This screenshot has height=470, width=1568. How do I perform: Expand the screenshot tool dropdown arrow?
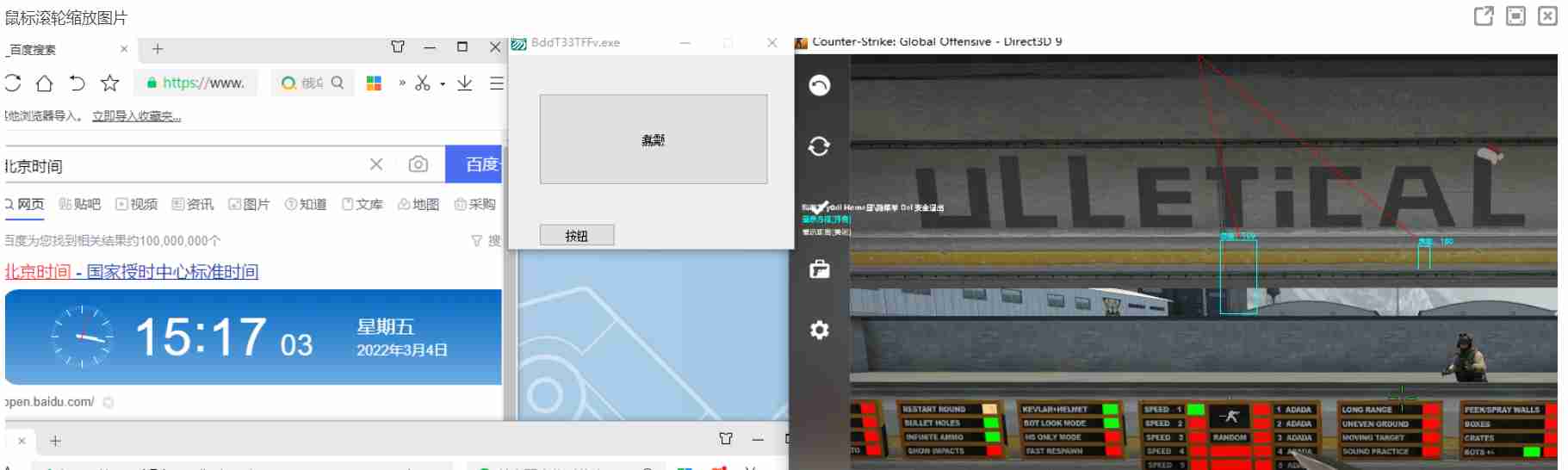(443, 83)
